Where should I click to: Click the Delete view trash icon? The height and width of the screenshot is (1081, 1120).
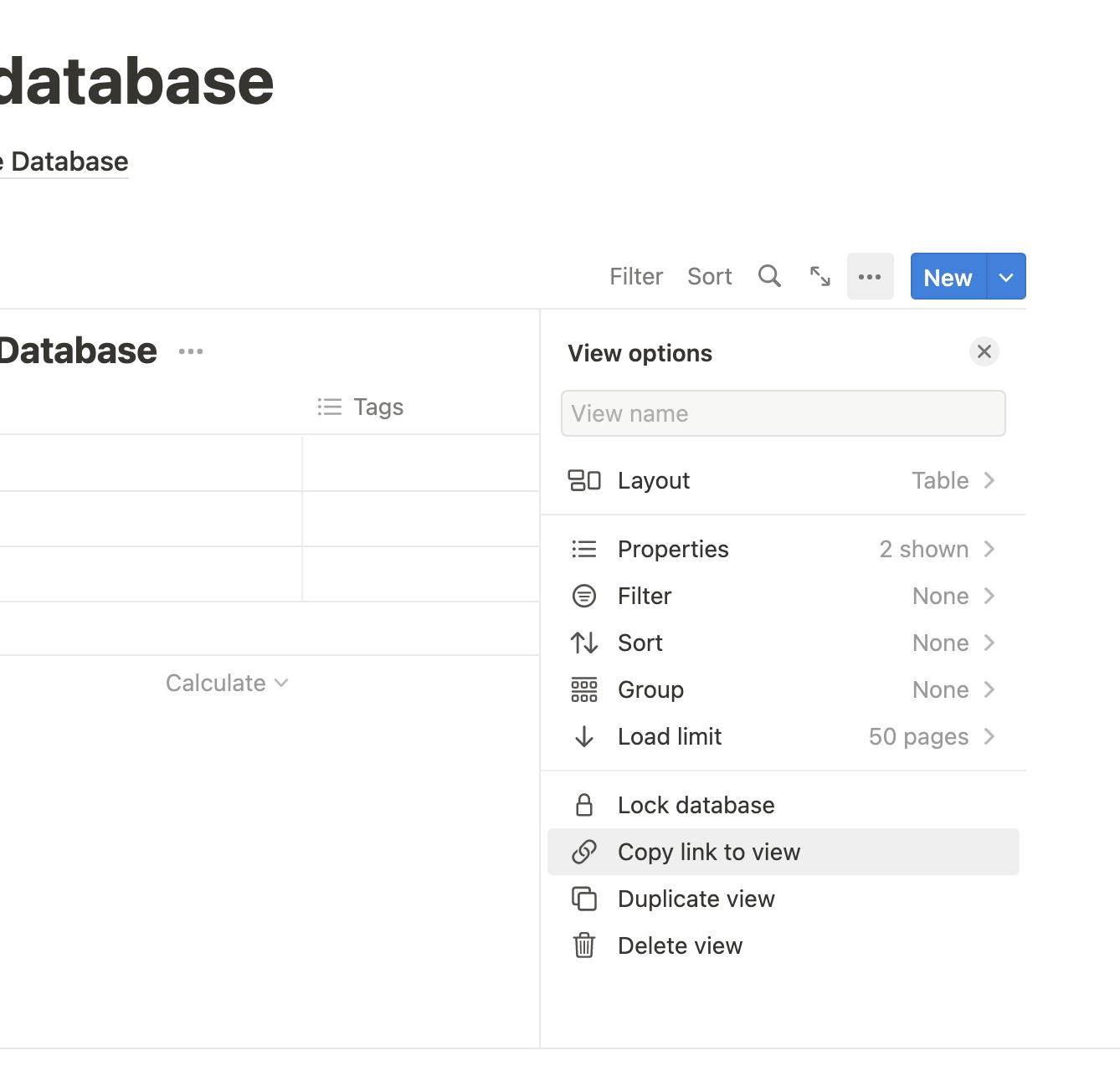(x=584, y=945)
